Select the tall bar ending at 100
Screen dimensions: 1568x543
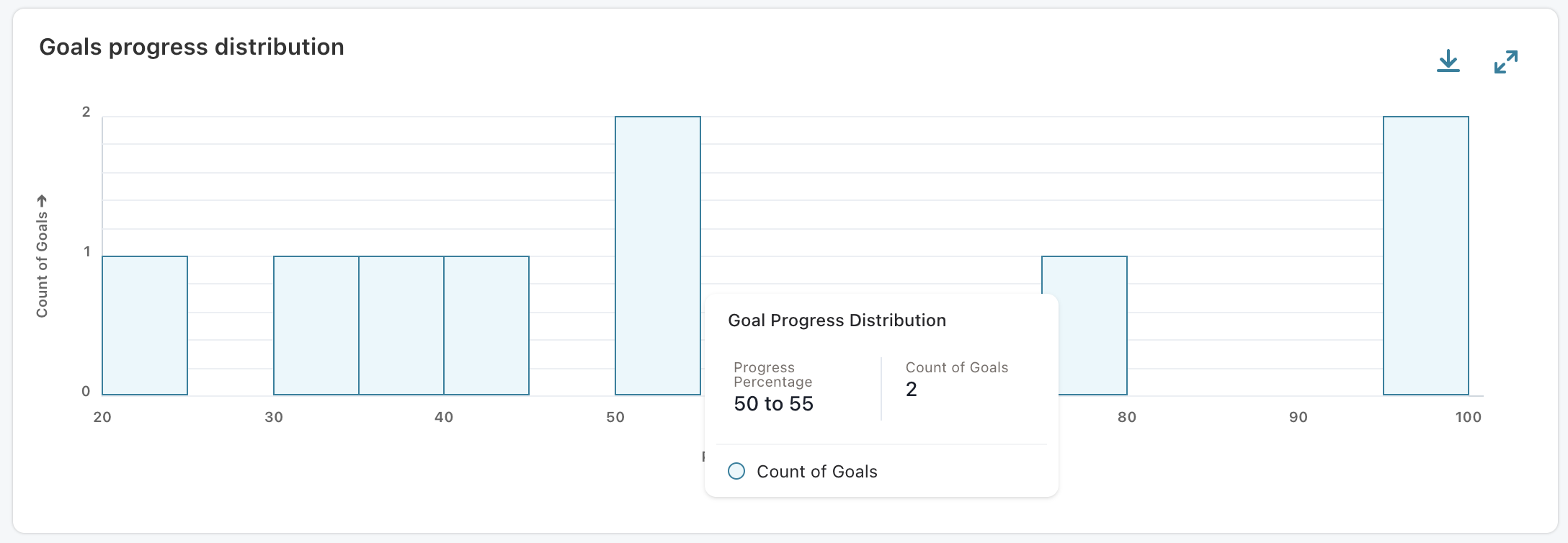(1426, 256)
